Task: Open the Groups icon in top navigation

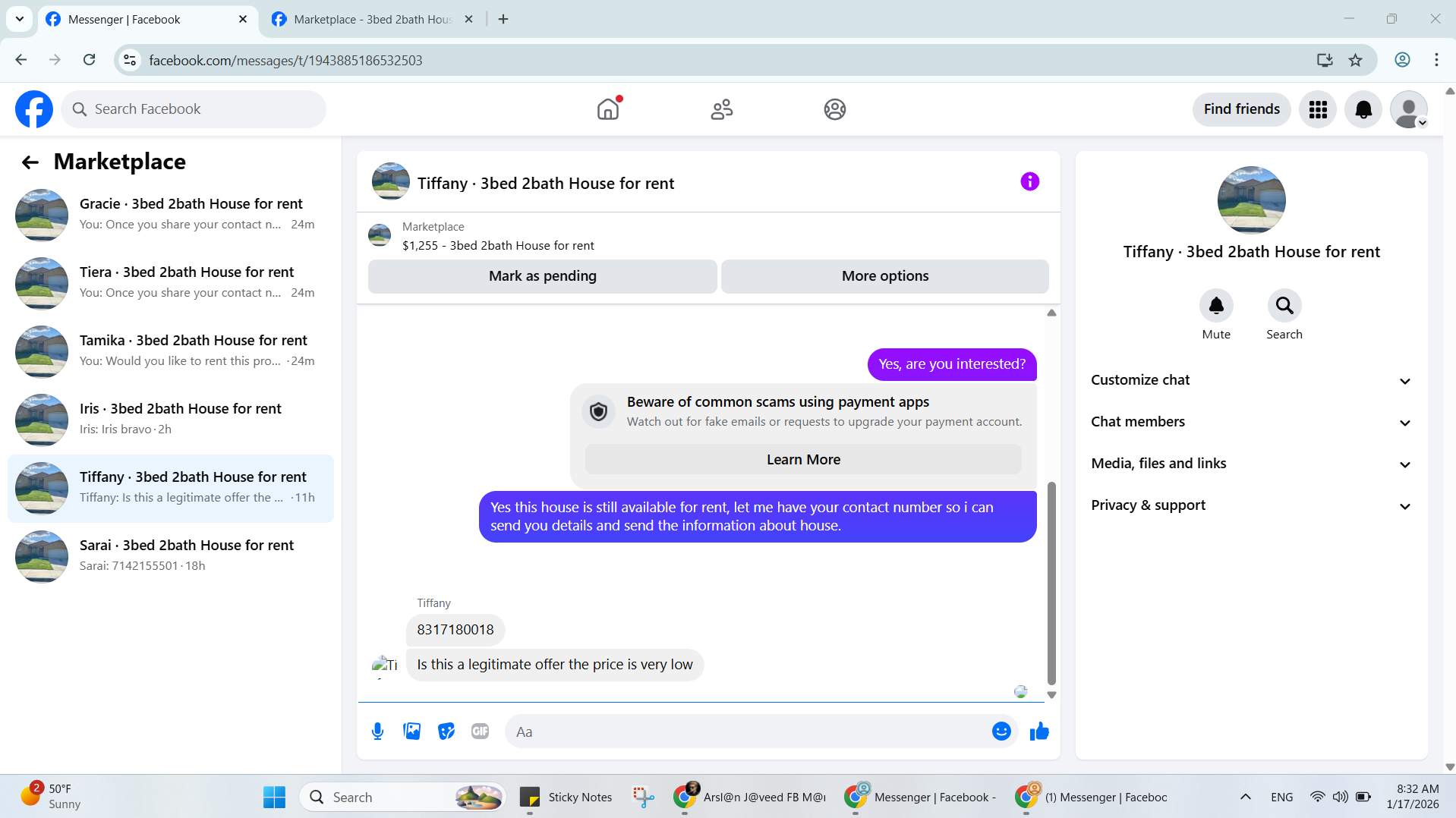Action: point(834,109)
